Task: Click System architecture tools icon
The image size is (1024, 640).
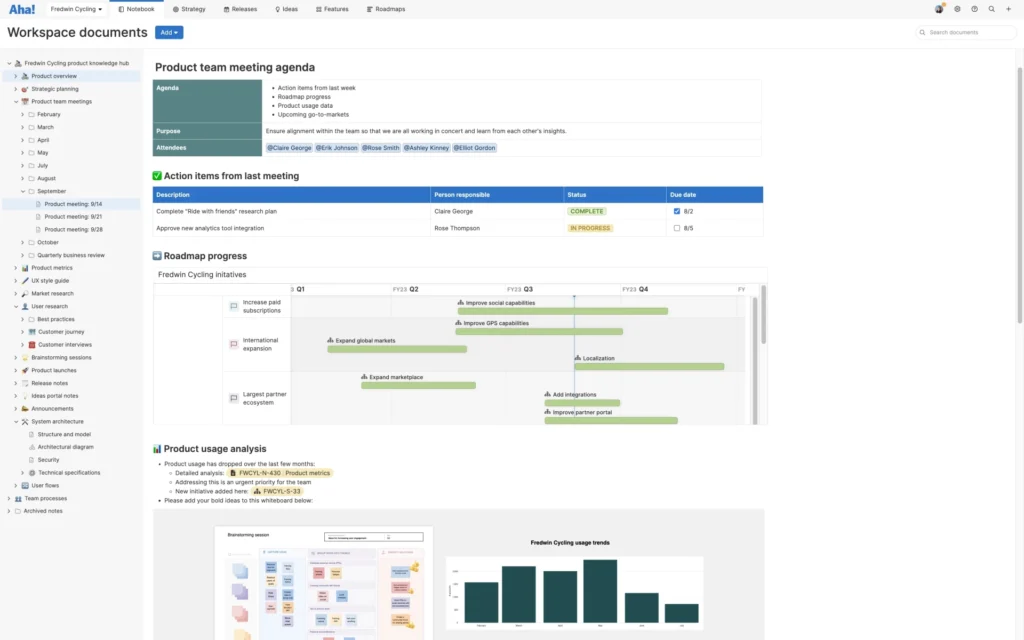Action: point(25,421)
